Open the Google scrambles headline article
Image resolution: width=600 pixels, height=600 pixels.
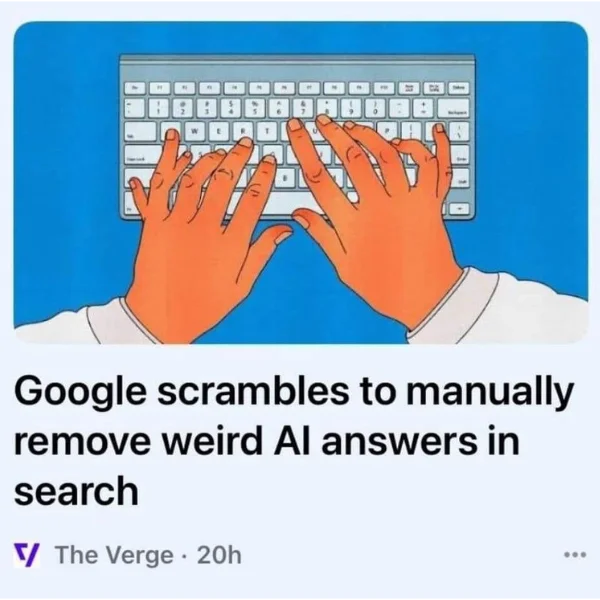(x=294, y=442)
